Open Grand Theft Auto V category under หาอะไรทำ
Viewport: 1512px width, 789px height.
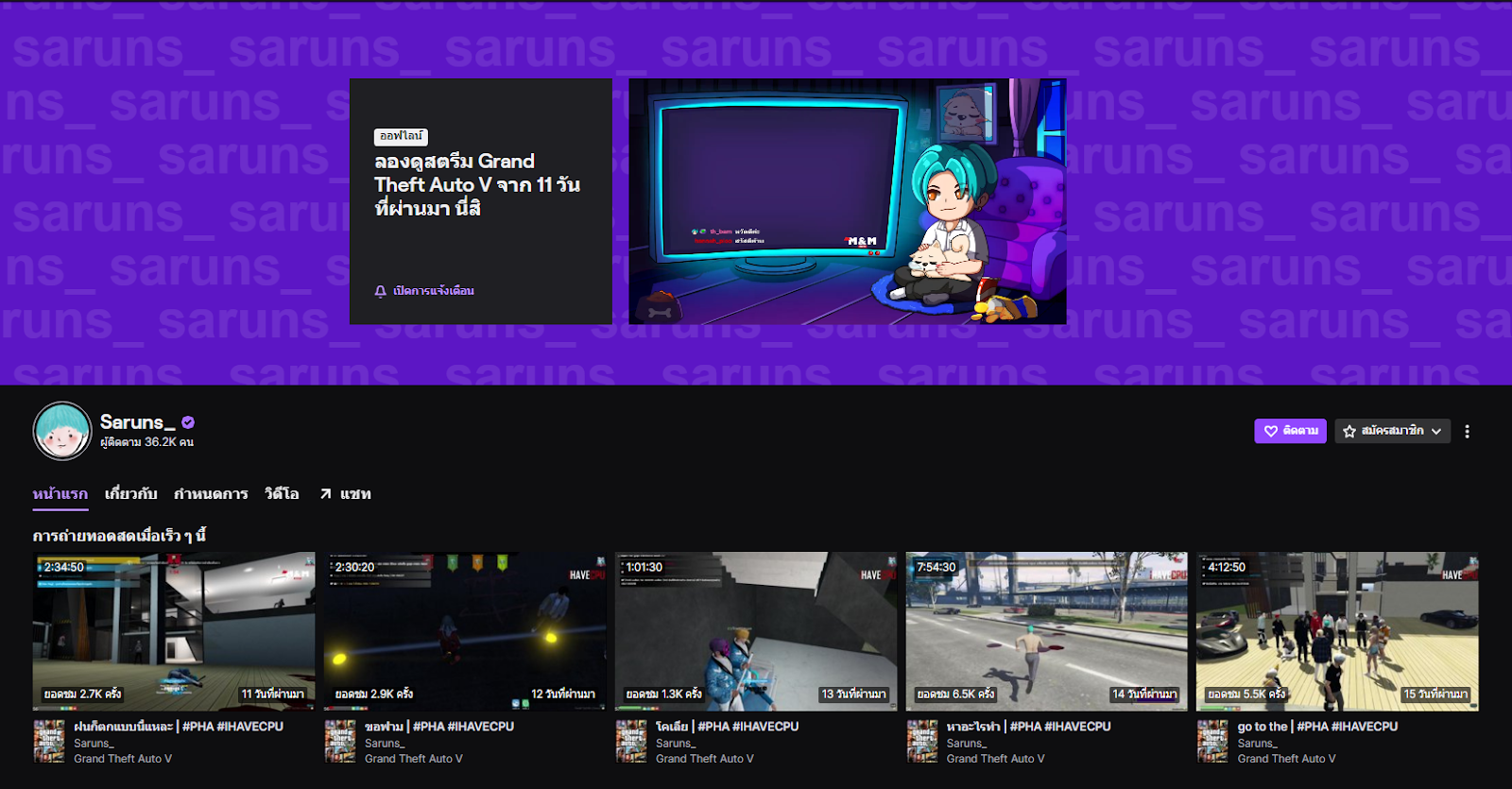click(x=996, y=759)
